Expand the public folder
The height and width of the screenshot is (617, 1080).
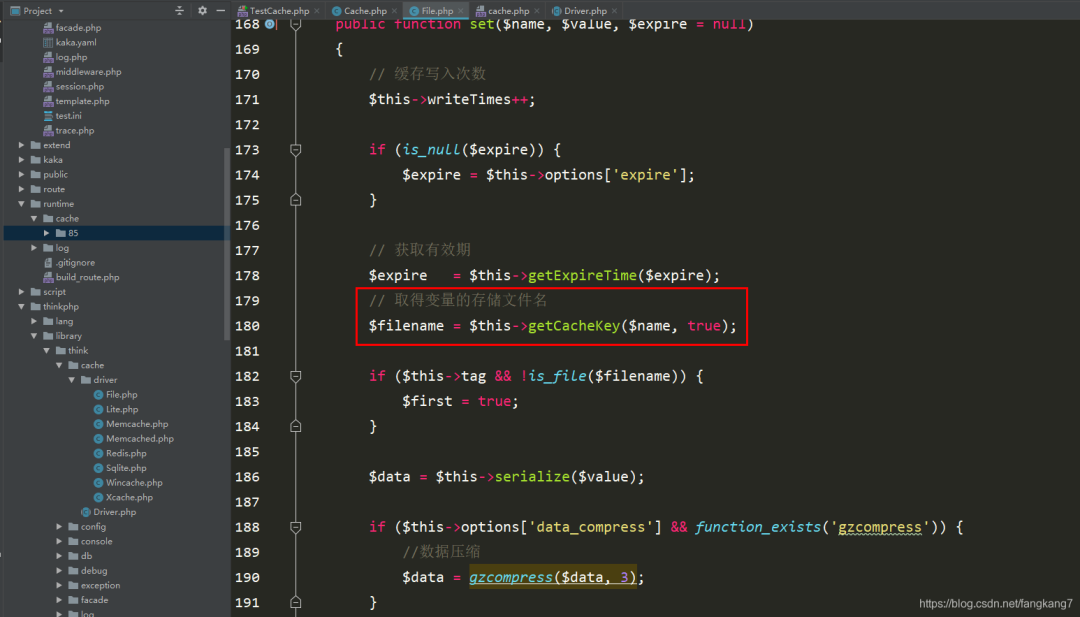pos(21,175)
